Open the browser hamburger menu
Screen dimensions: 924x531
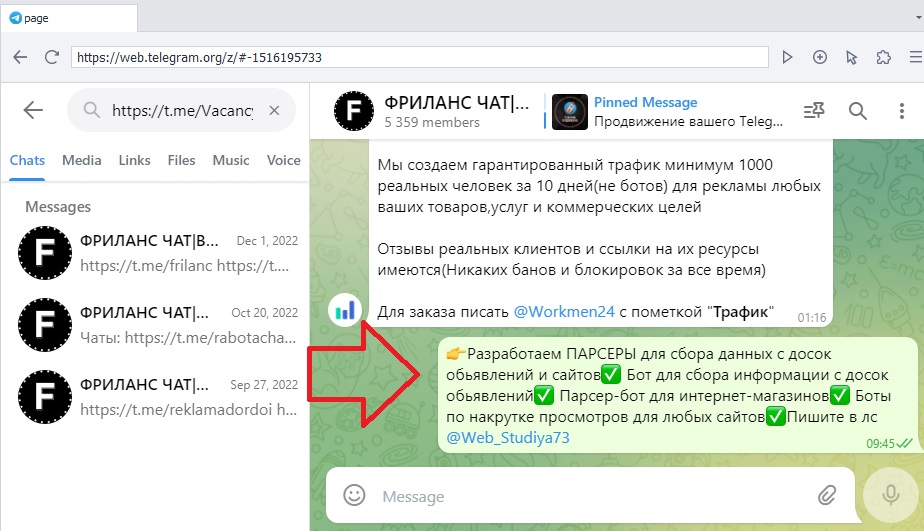[916, 57]
